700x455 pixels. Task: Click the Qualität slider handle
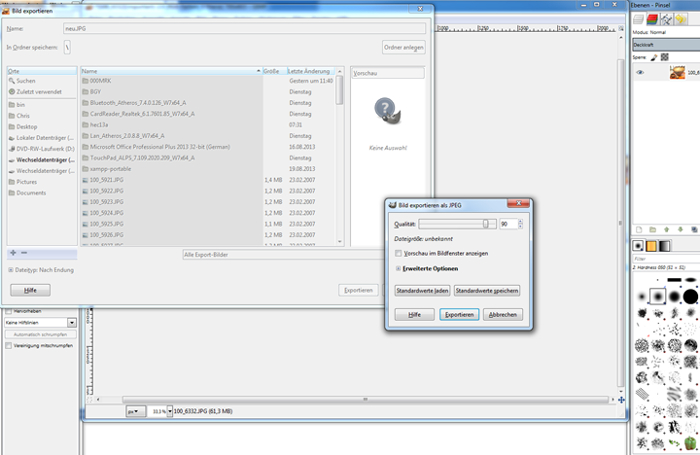pyautogui.click(x=487, y=224)
